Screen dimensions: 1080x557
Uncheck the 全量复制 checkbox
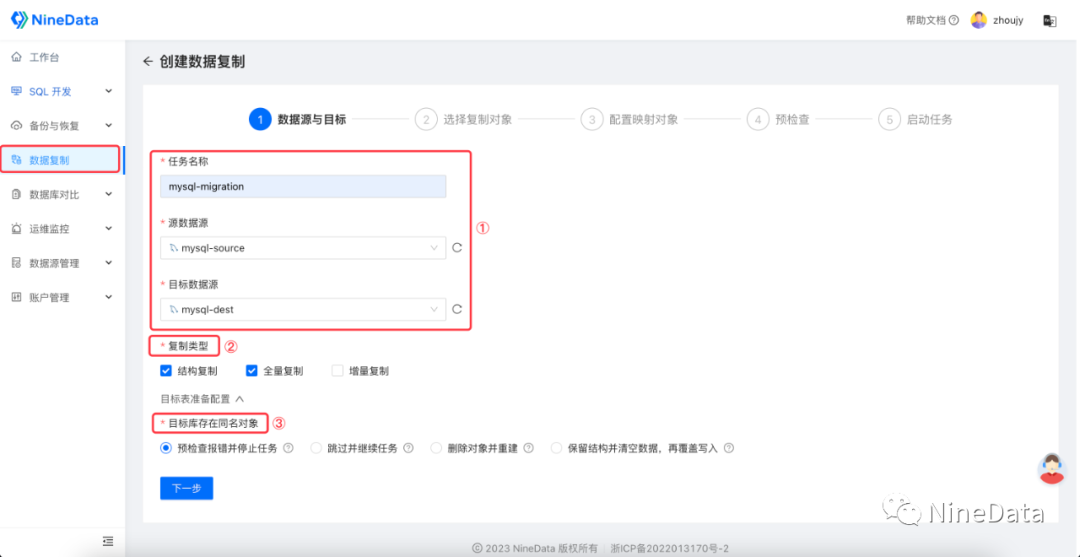[x=252, y=370]
